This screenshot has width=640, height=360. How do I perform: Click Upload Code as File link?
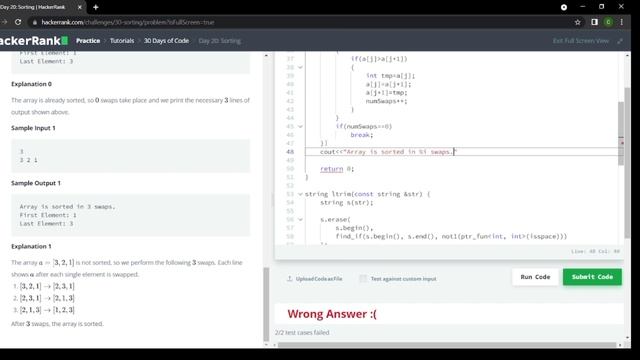coord(319,279)
